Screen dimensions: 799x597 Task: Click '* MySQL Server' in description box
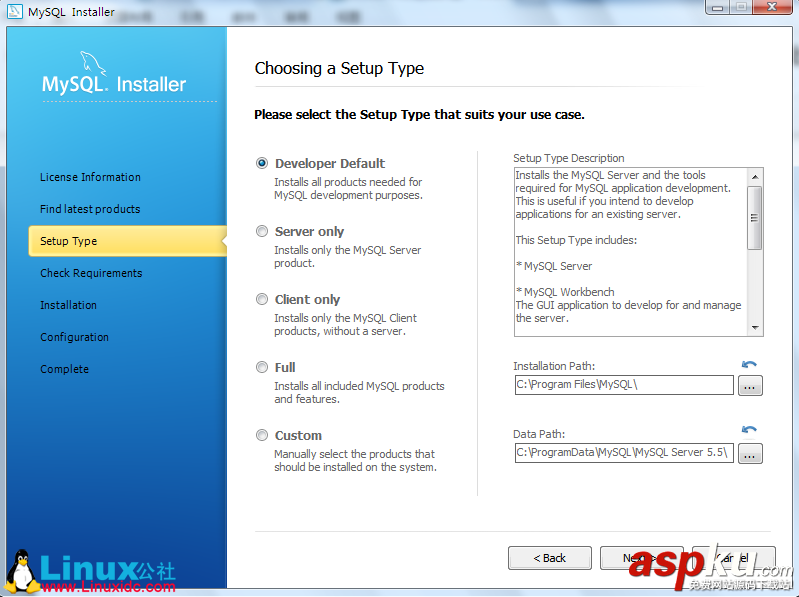[x=554, y=266]
